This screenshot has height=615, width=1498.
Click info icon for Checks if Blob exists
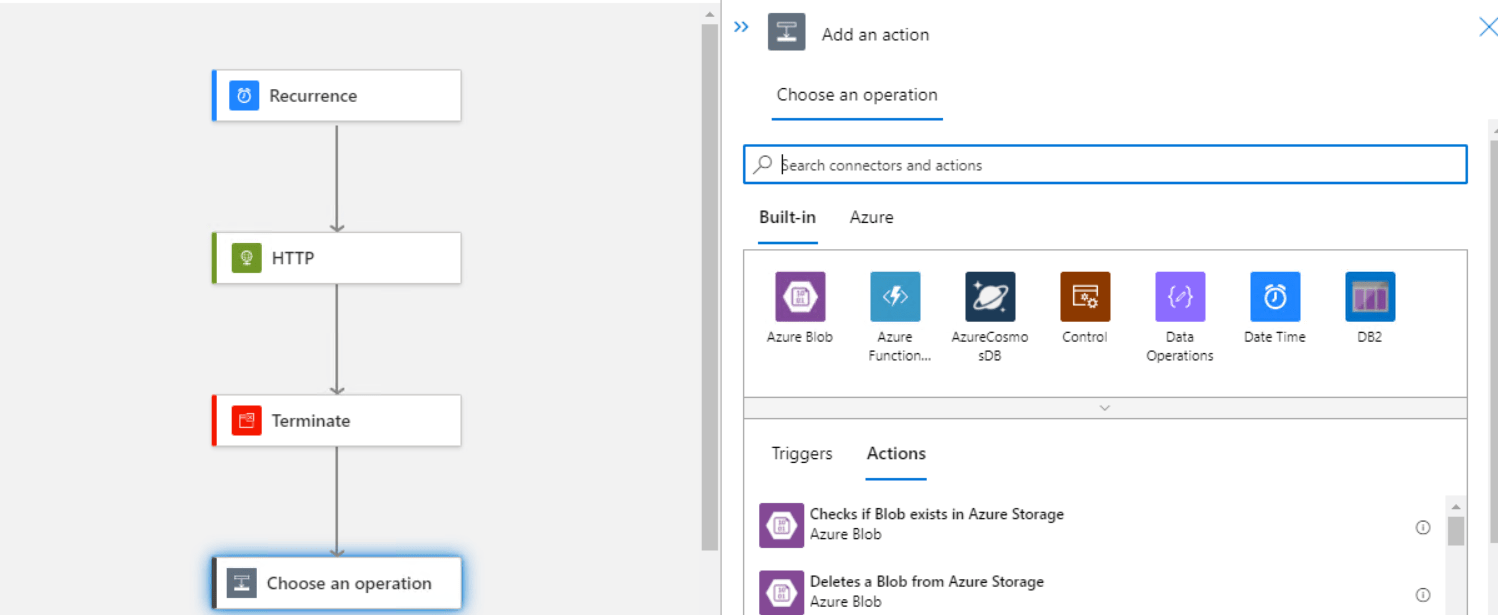(1423, 527)
